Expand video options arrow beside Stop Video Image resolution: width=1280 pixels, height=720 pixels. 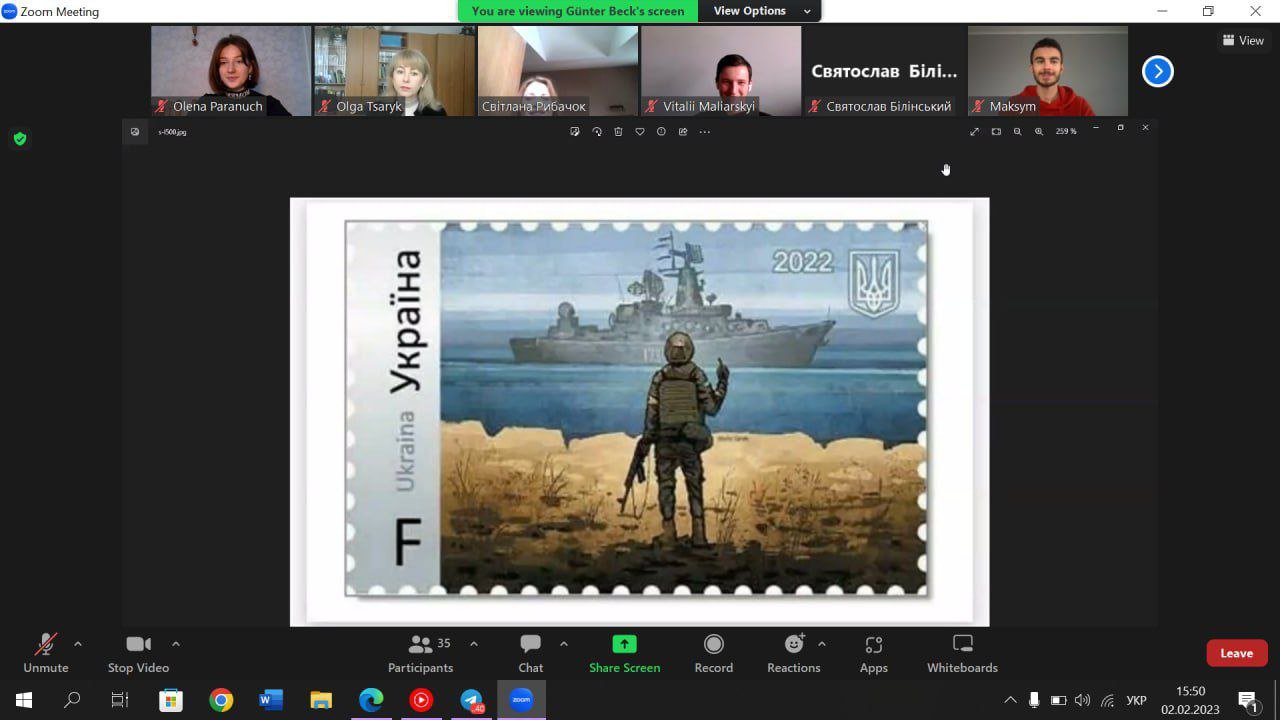pyautogui.click(x=176, y=644)
